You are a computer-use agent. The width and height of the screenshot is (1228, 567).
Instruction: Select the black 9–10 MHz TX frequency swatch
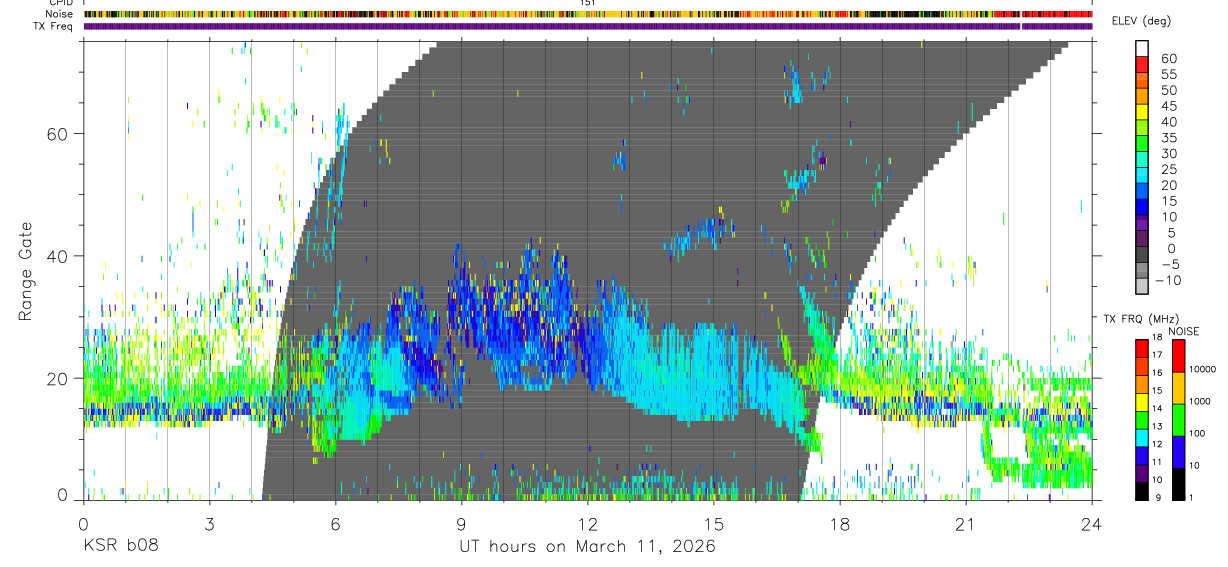tap(1142, 489)
